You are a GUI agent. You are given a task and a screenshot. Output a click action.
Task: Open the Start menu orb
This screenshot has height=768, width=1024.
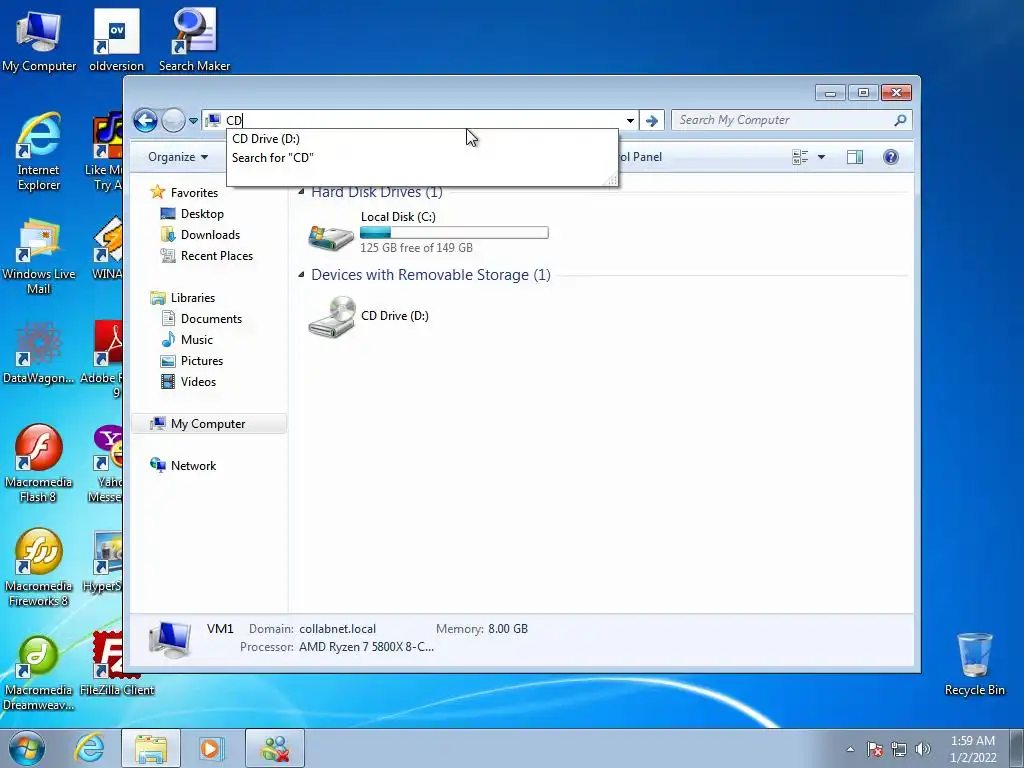pyautogui.click(x=27, y=748)
